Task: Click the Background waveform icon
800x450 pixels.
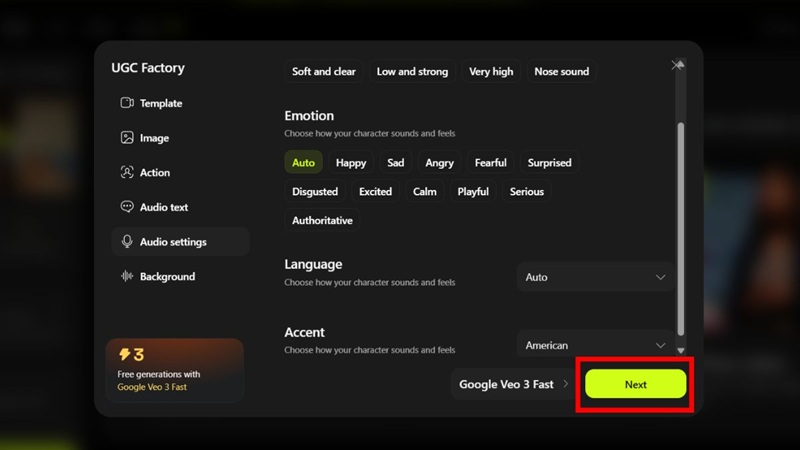Action: coord(127,276)
